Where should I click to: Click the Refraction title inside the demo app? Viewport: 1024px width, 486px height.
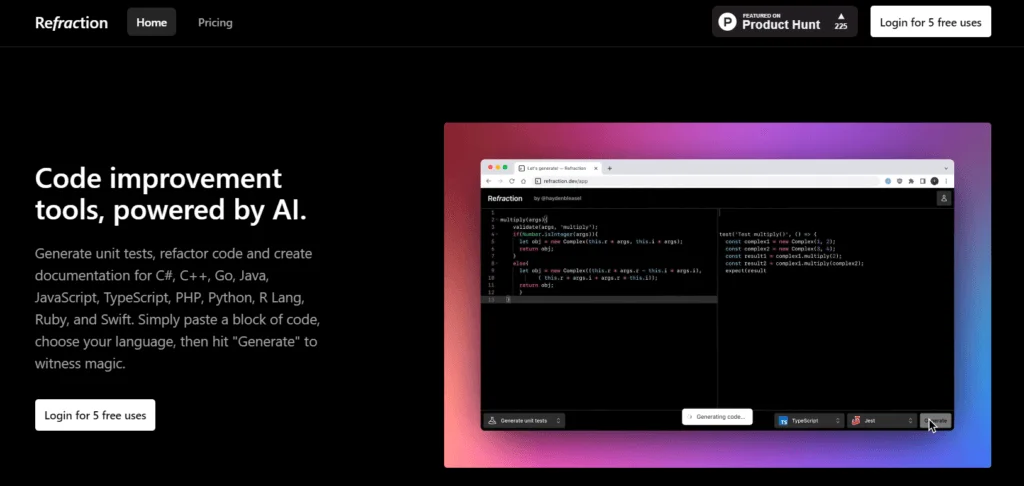click(505, 198)
